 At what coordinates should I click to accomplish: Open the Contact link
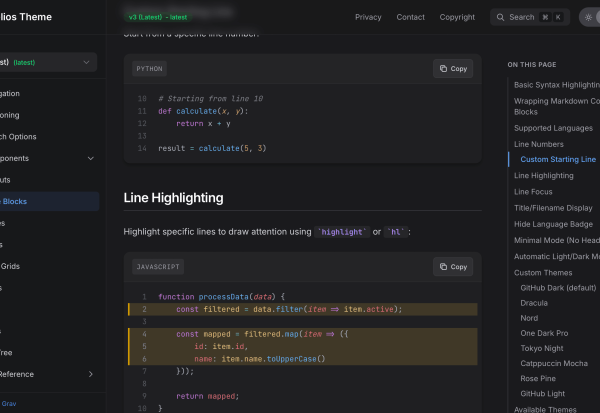click(x=410, y=17)
